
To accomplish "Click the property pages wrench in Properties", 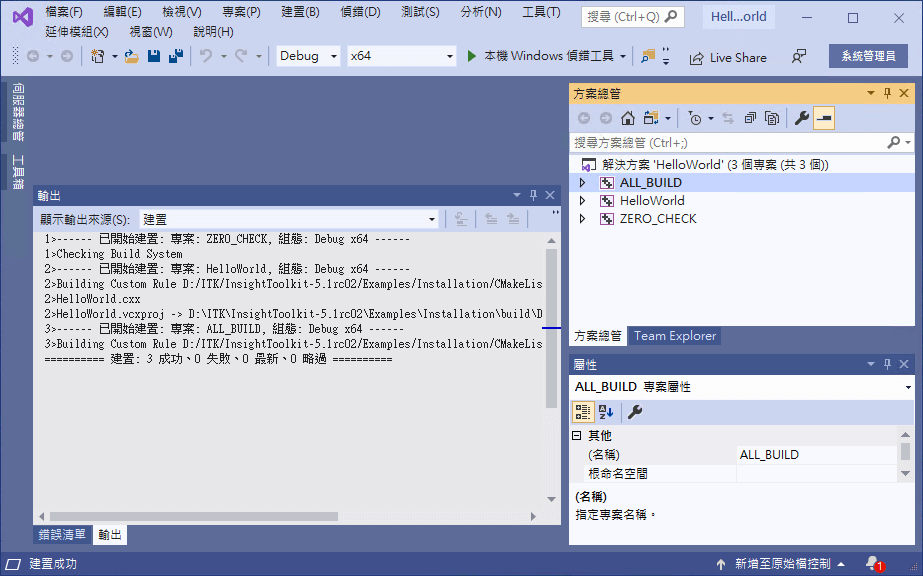I will [635, 412].
